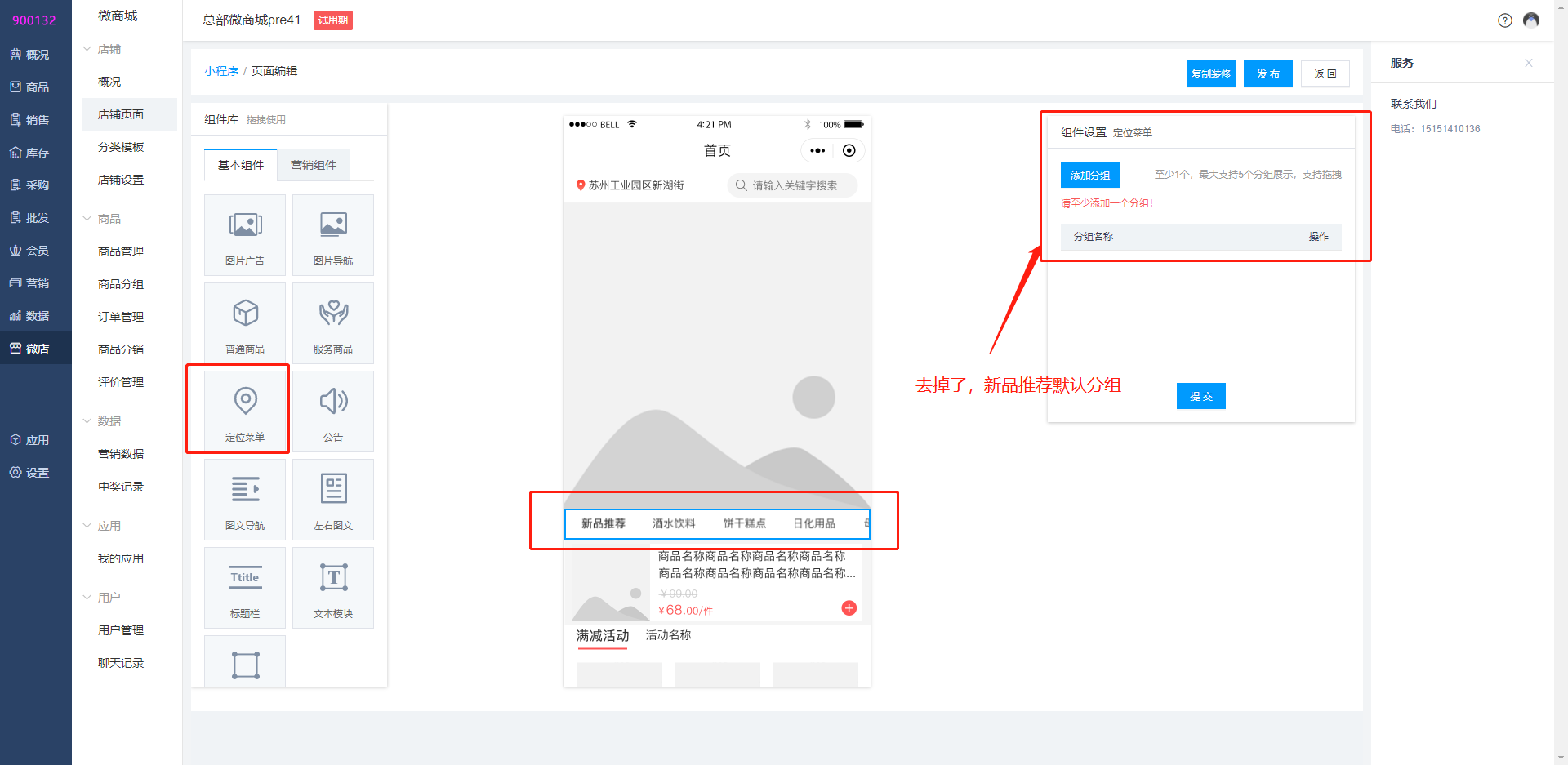The height and width of the screenshot is (765, 1568).
Task: Click the 小程序 breadcrumb link
Action: pyautogui.click(x=221, y=71)
